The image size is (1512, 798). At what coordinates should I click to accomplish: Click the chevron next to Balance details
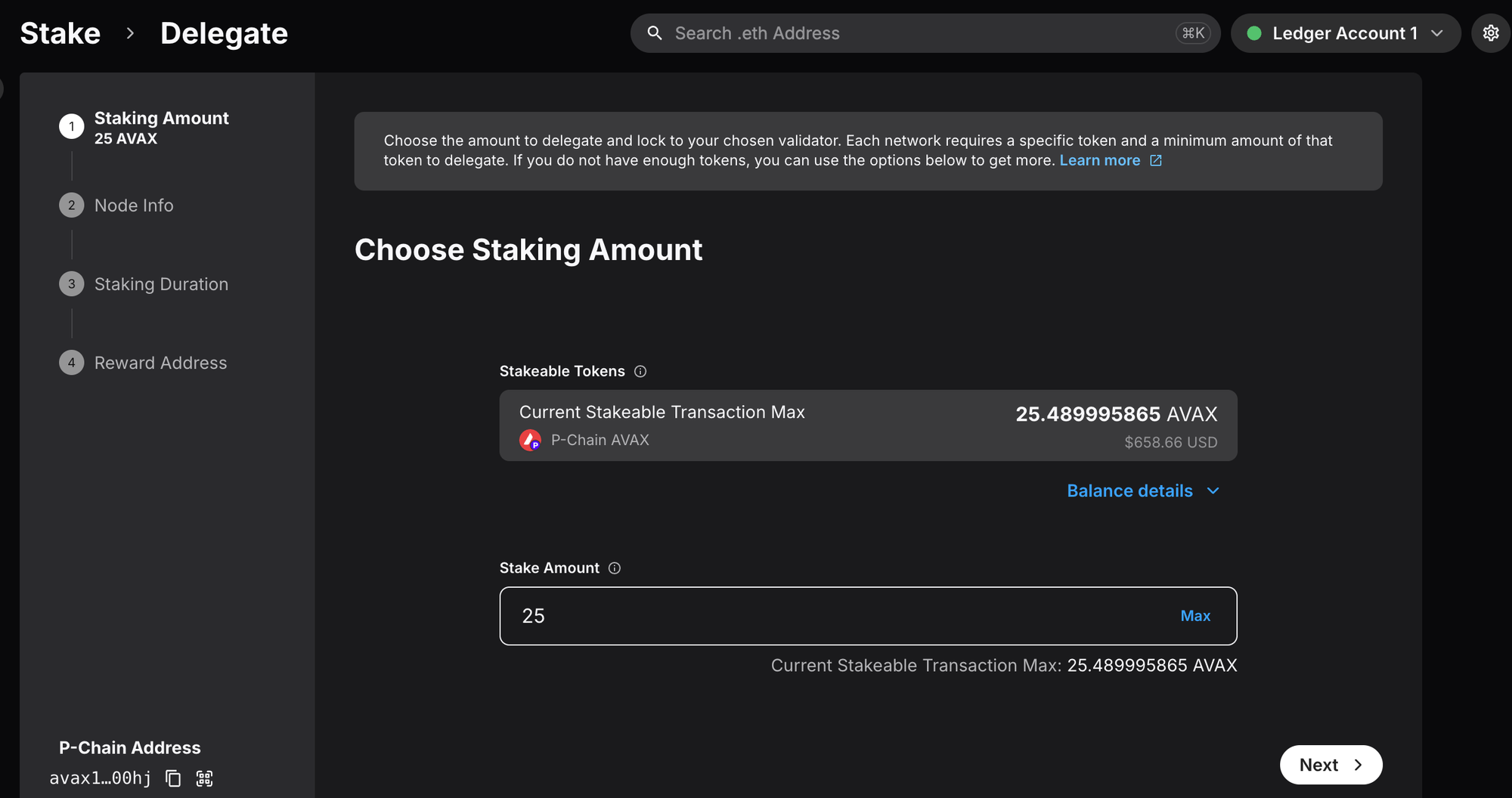pyautogui.click(x=1213, y=491)
